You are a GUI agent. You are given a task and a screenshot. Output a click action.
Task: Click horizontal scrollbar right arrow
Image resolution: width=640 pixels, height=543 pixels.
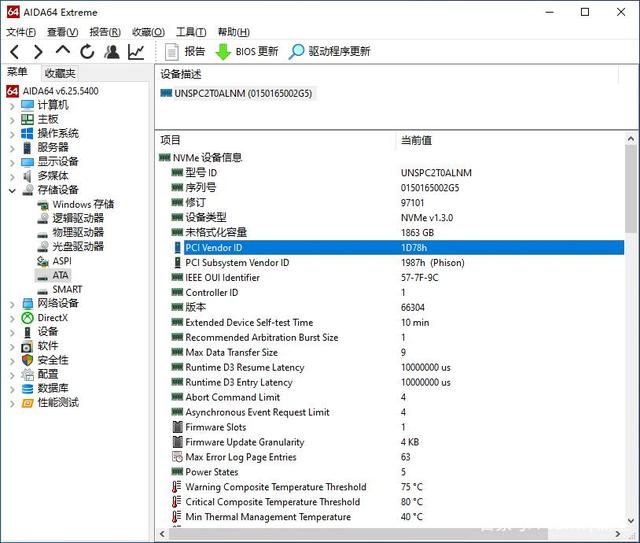(x=618, y=534)
